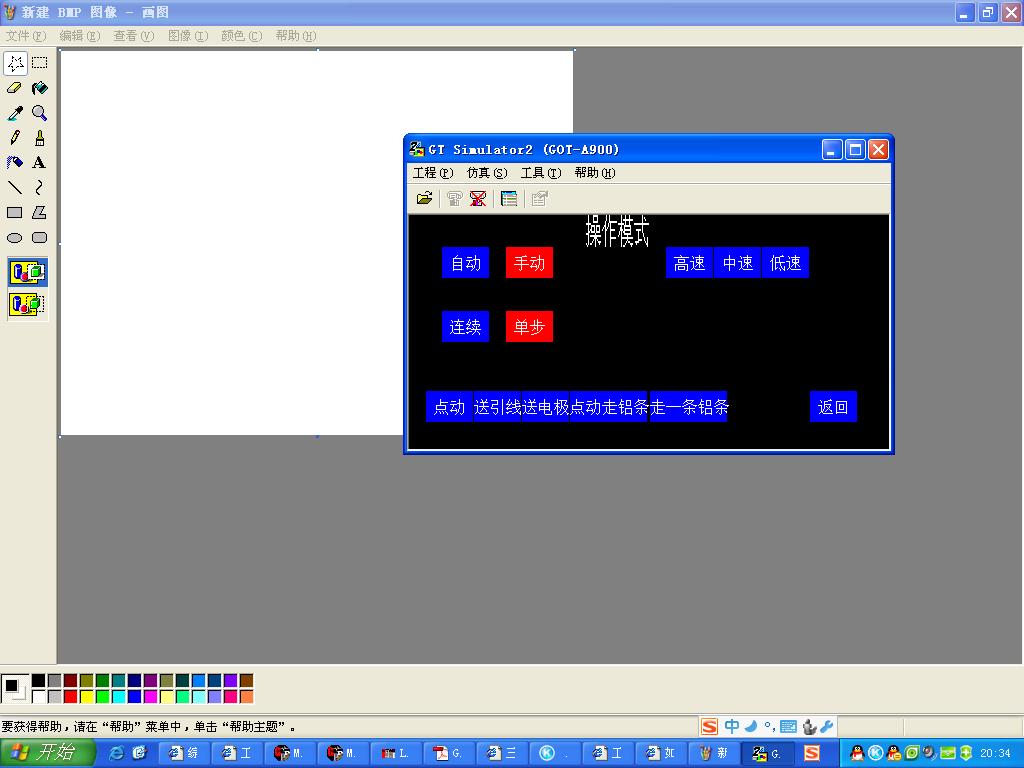This screenshot has height=768, width=1024.
Task: Toggle the 手动 (manual) mode button
Action: [x=529, y=264]
